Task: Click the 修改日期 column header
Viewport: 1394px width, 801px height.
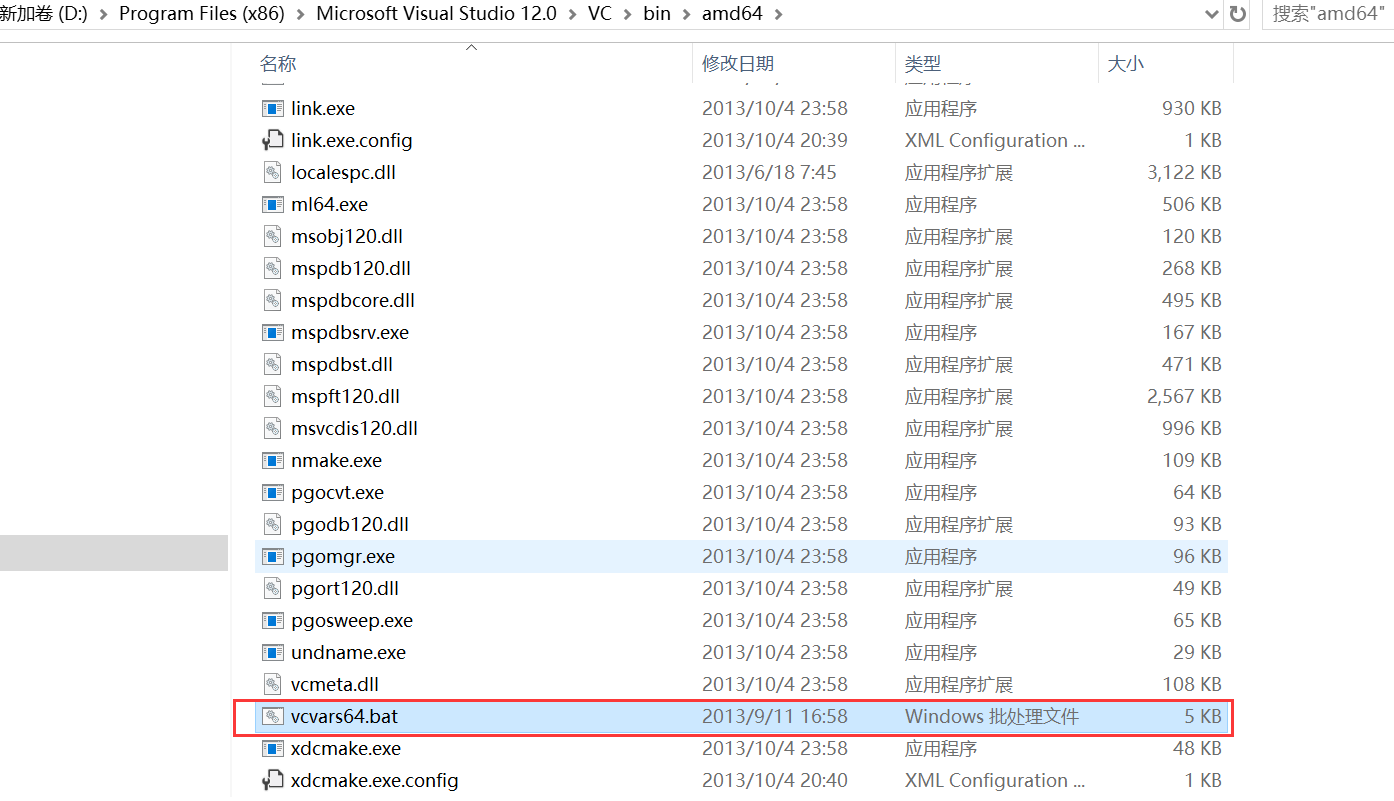Action: (x=738, y=63)
